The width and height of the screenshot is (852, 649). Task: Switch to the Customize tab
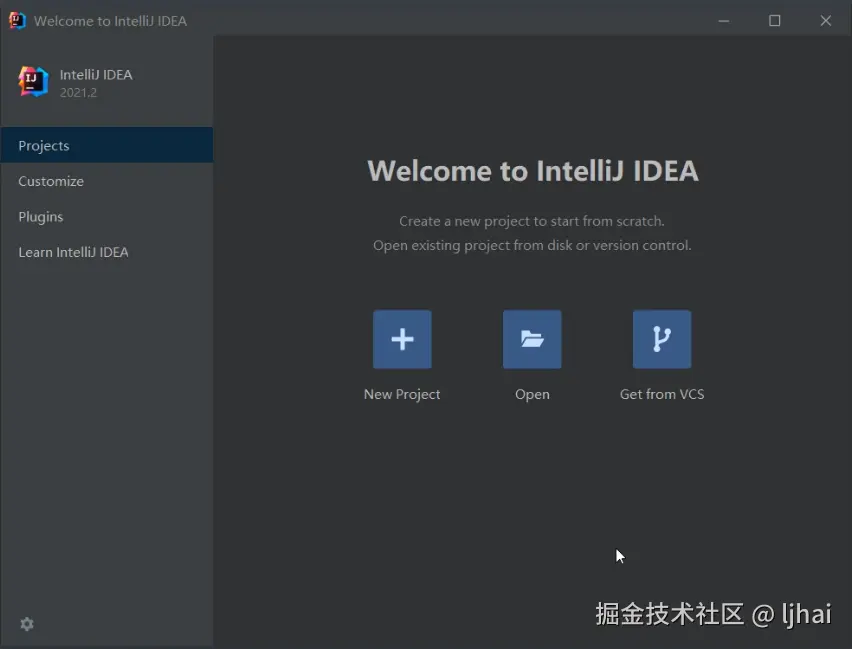[x=106, y=181]
